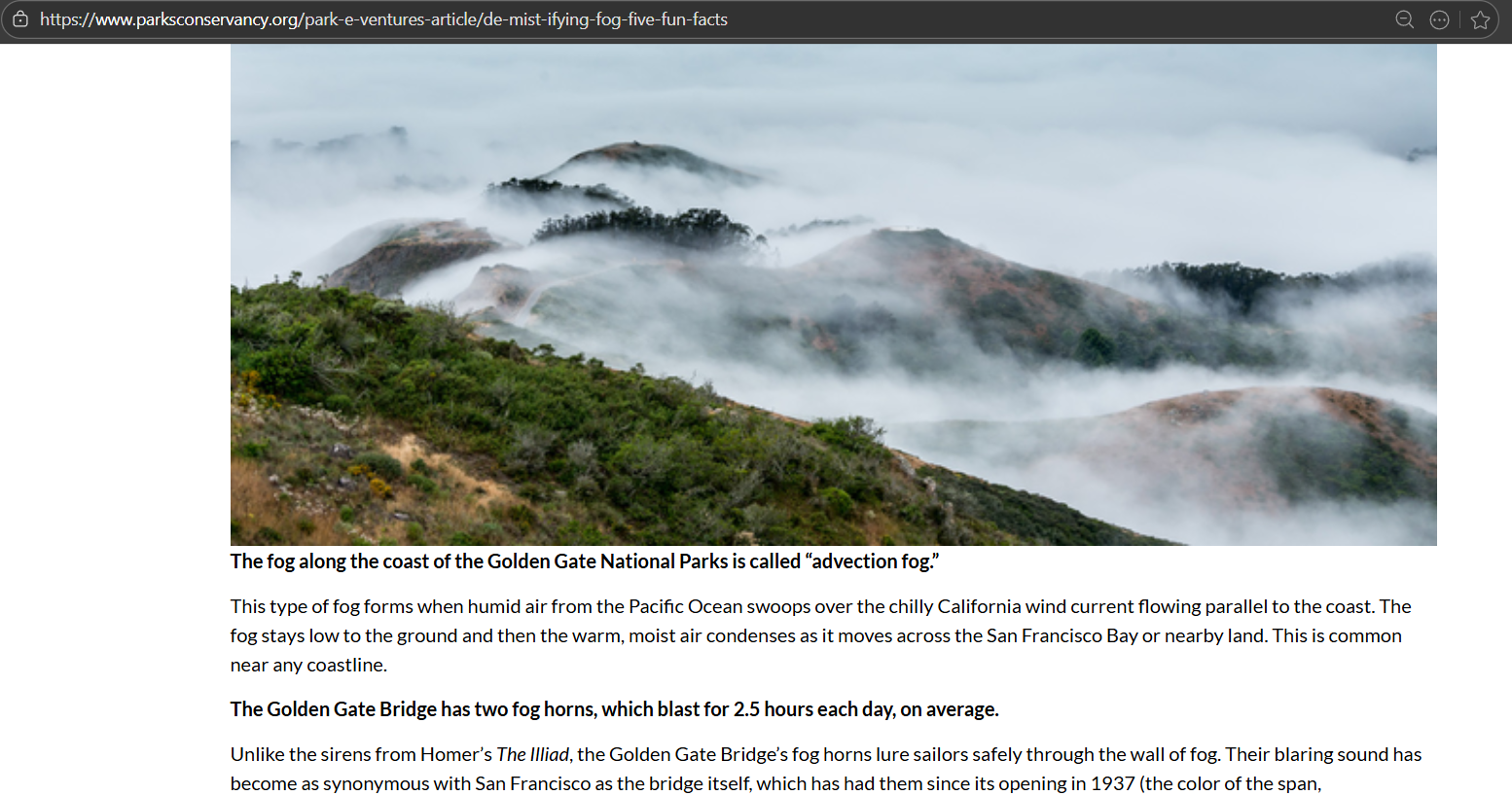Click the bold sentence about two fog horns
Viewport: 1512px width, 796px height.
(x=615, y=709)
